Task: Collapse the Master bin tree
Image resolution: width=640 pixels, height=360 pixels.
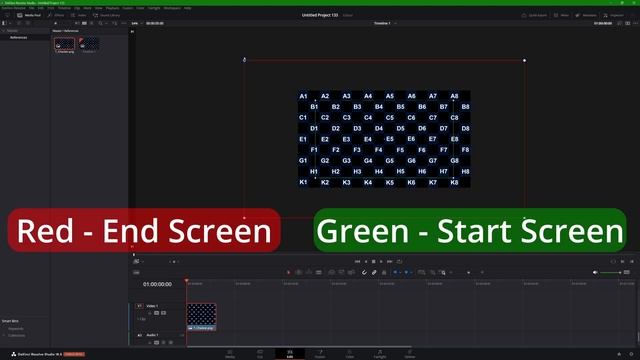Action: point(3,31)
